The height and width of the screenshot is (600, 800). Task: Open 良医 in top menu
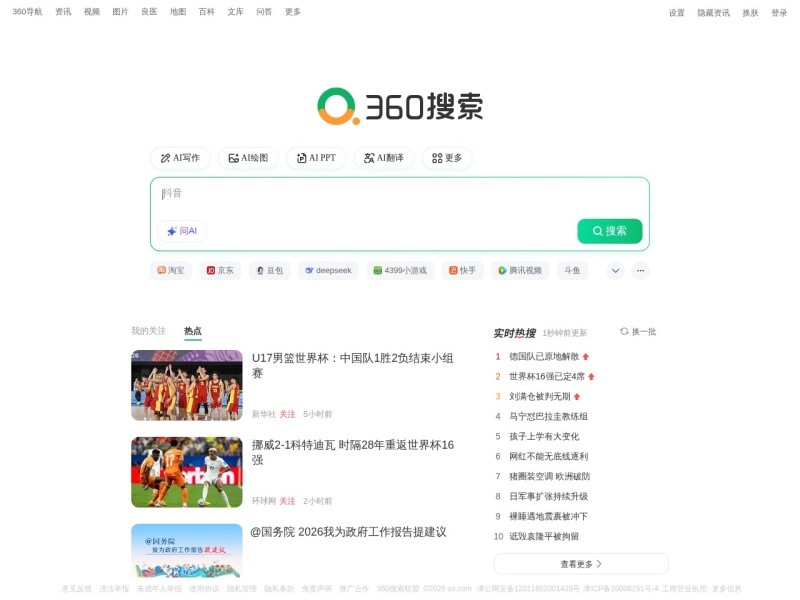click(x=149, y=12)
